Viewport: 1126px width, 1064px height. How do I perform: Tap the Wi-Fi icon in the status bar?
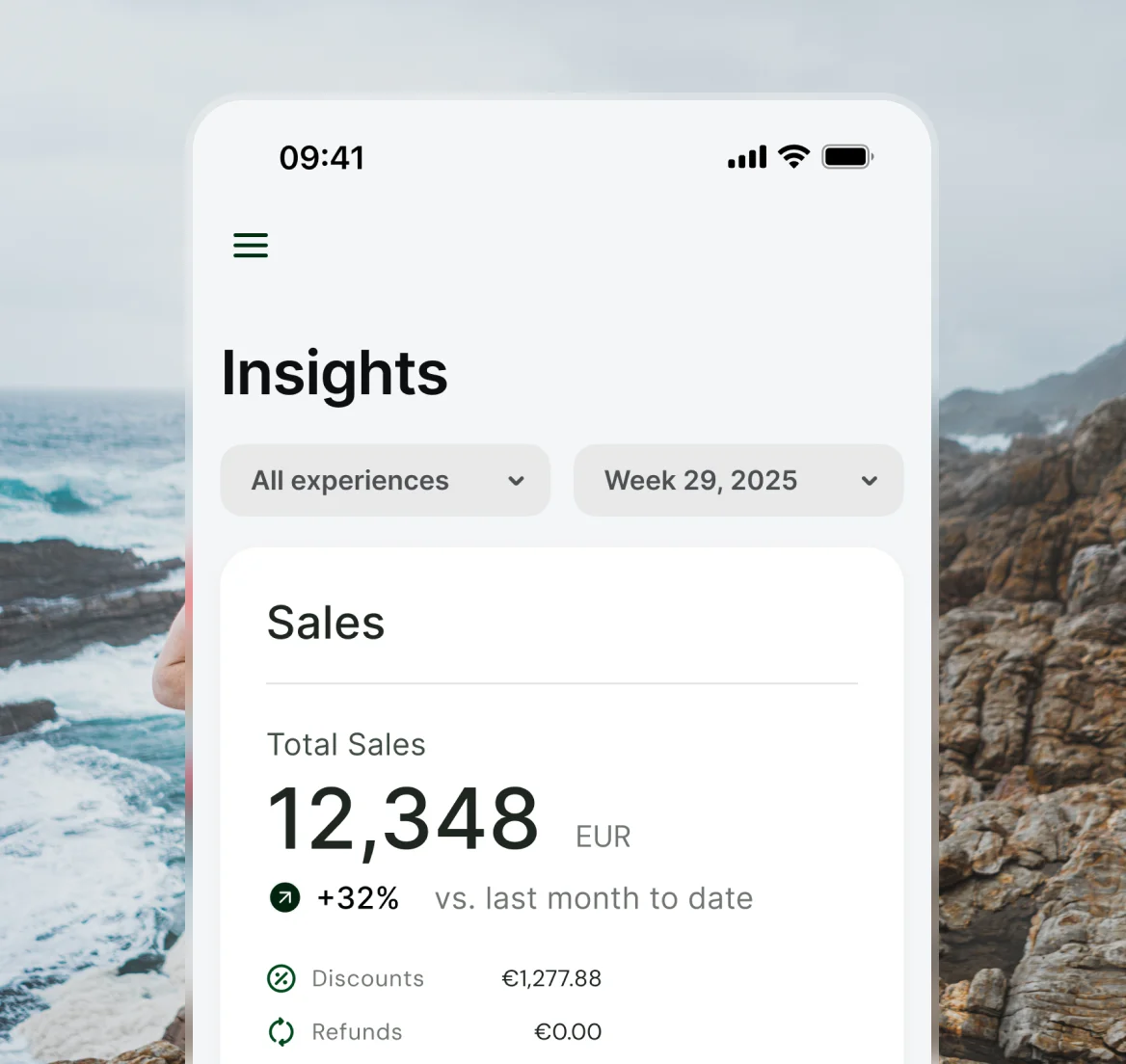point(792,155)
